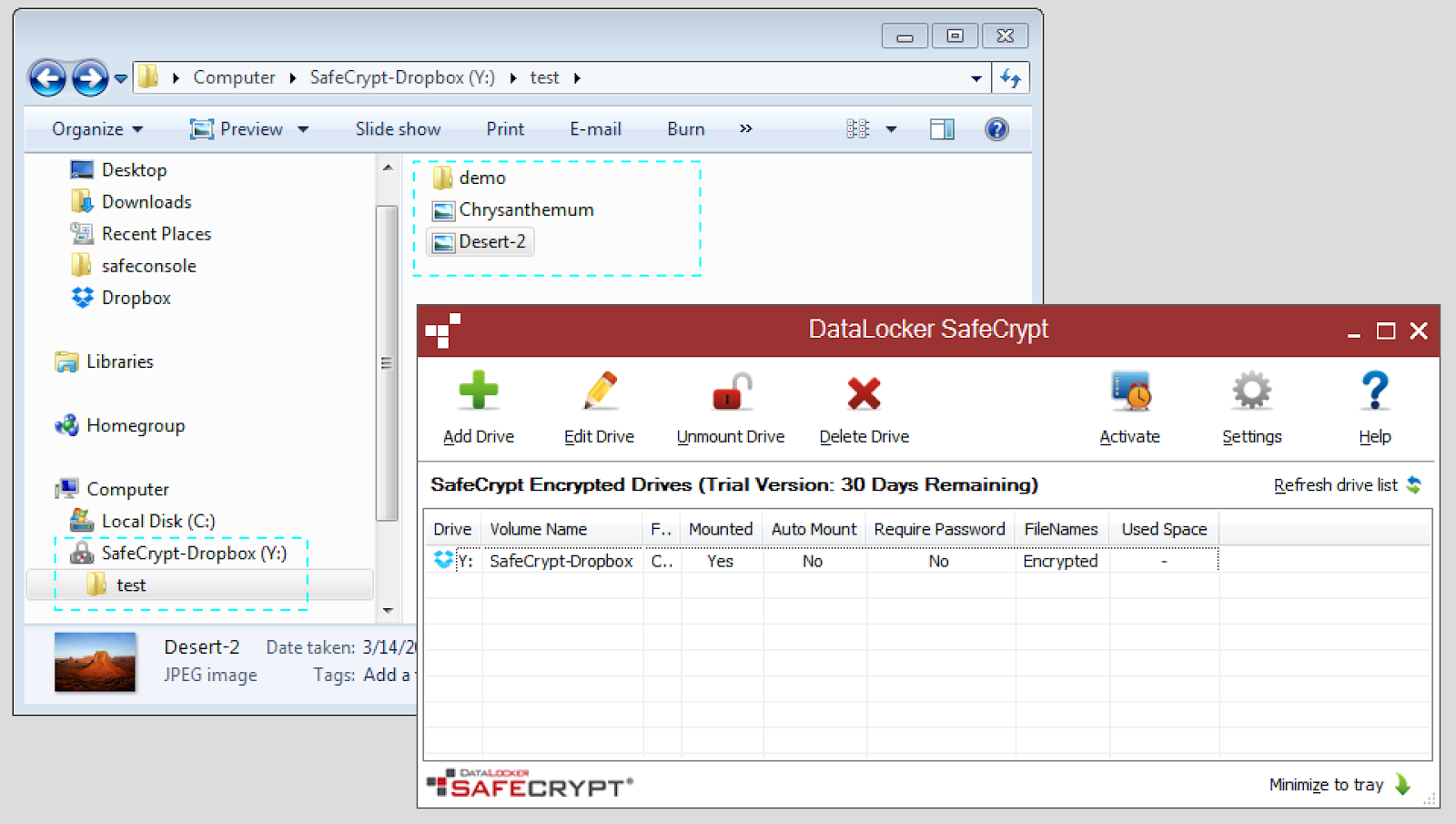Open recent pages dropdown beside Forward
The width and height of the screenshot is (1456, 824).
tap(121, 79)
